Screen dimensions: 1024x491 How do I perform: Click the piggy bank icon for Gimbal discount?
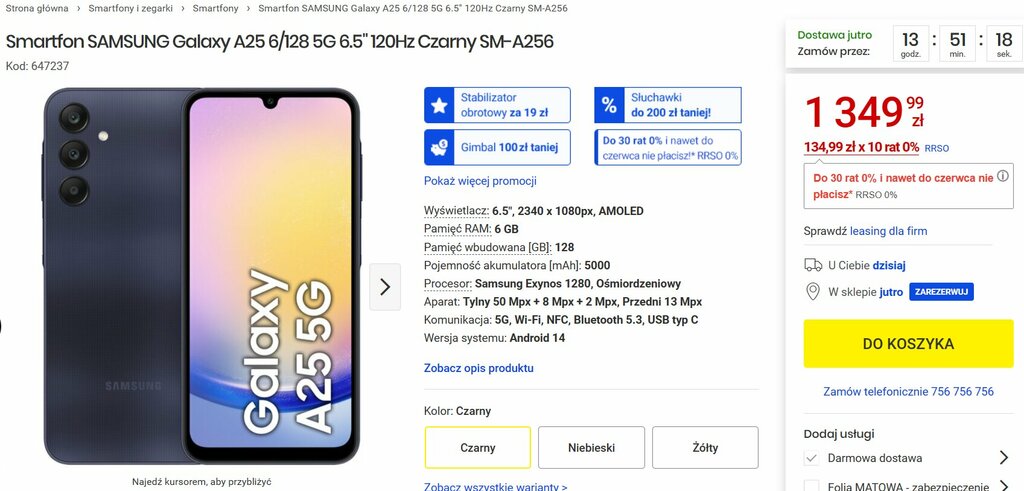(x=440, y=148)
